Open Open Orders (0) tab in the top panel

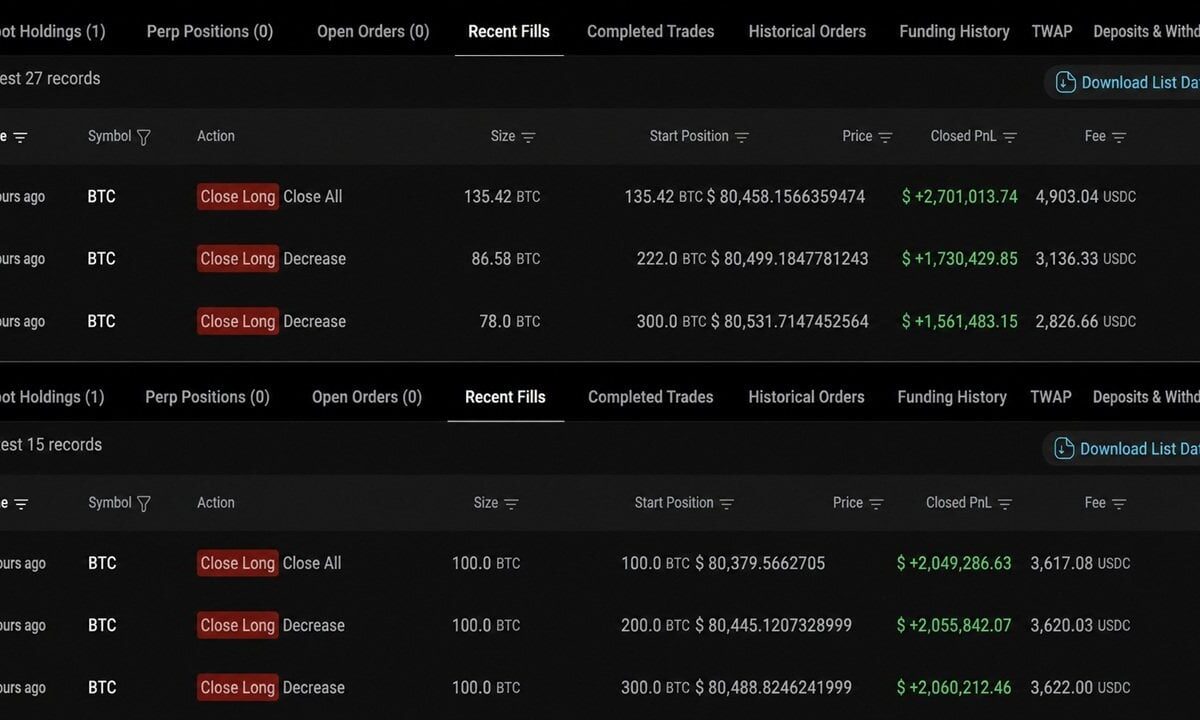tap(373, 31)
